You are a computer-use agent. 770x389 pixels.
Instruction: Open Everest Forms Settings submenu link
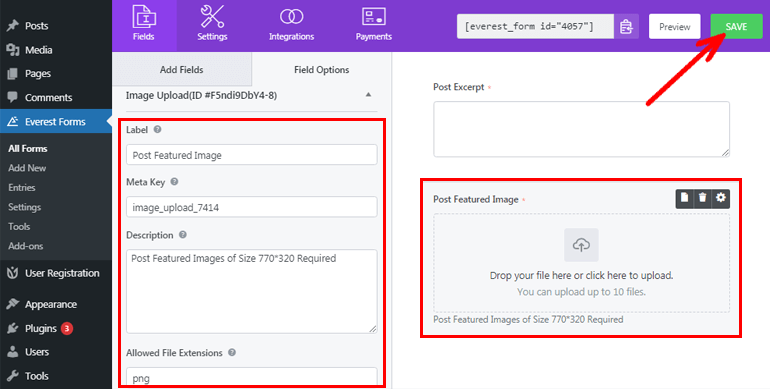point(25,207)
